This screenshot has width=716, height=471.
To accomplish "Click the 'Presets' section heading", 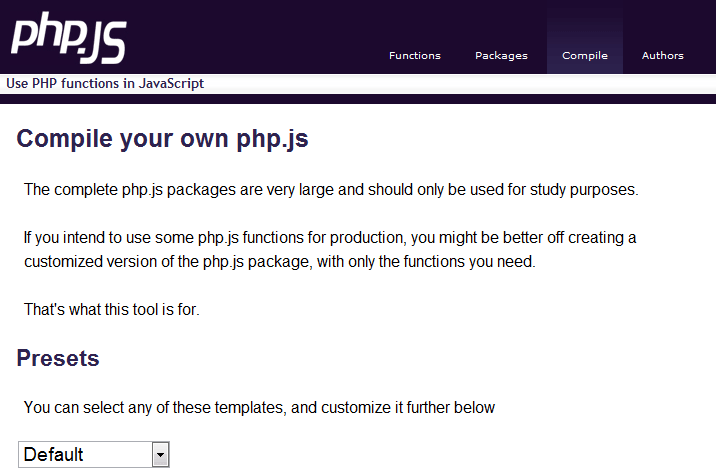I will [x=58, y=358].
